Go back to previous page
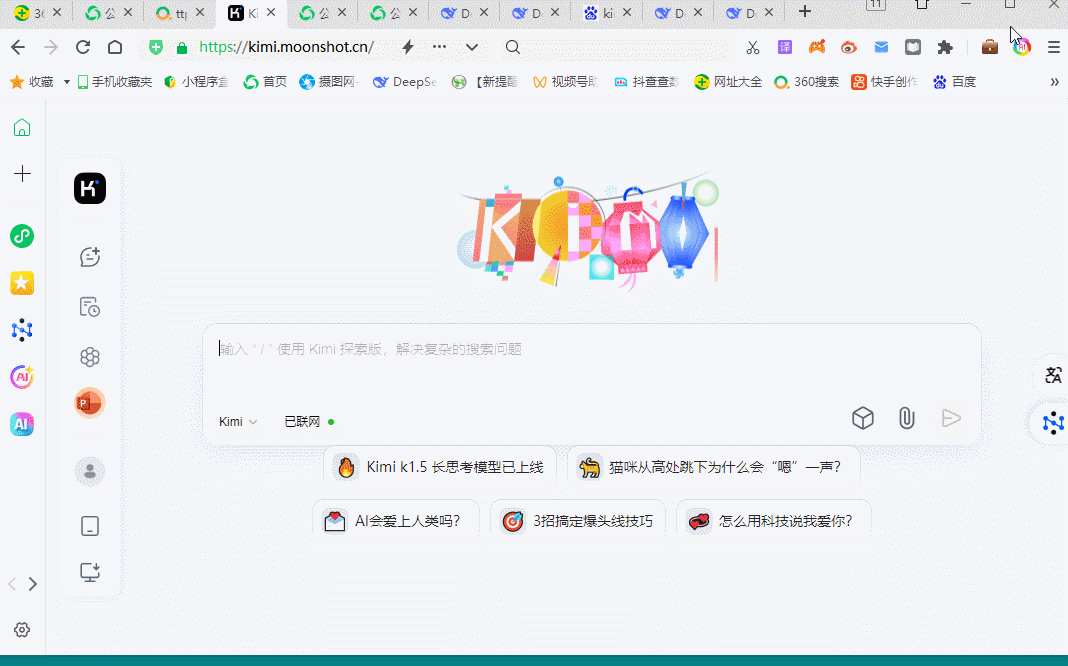Viewport: 1068px width, 666px height. tap(18, 47)
